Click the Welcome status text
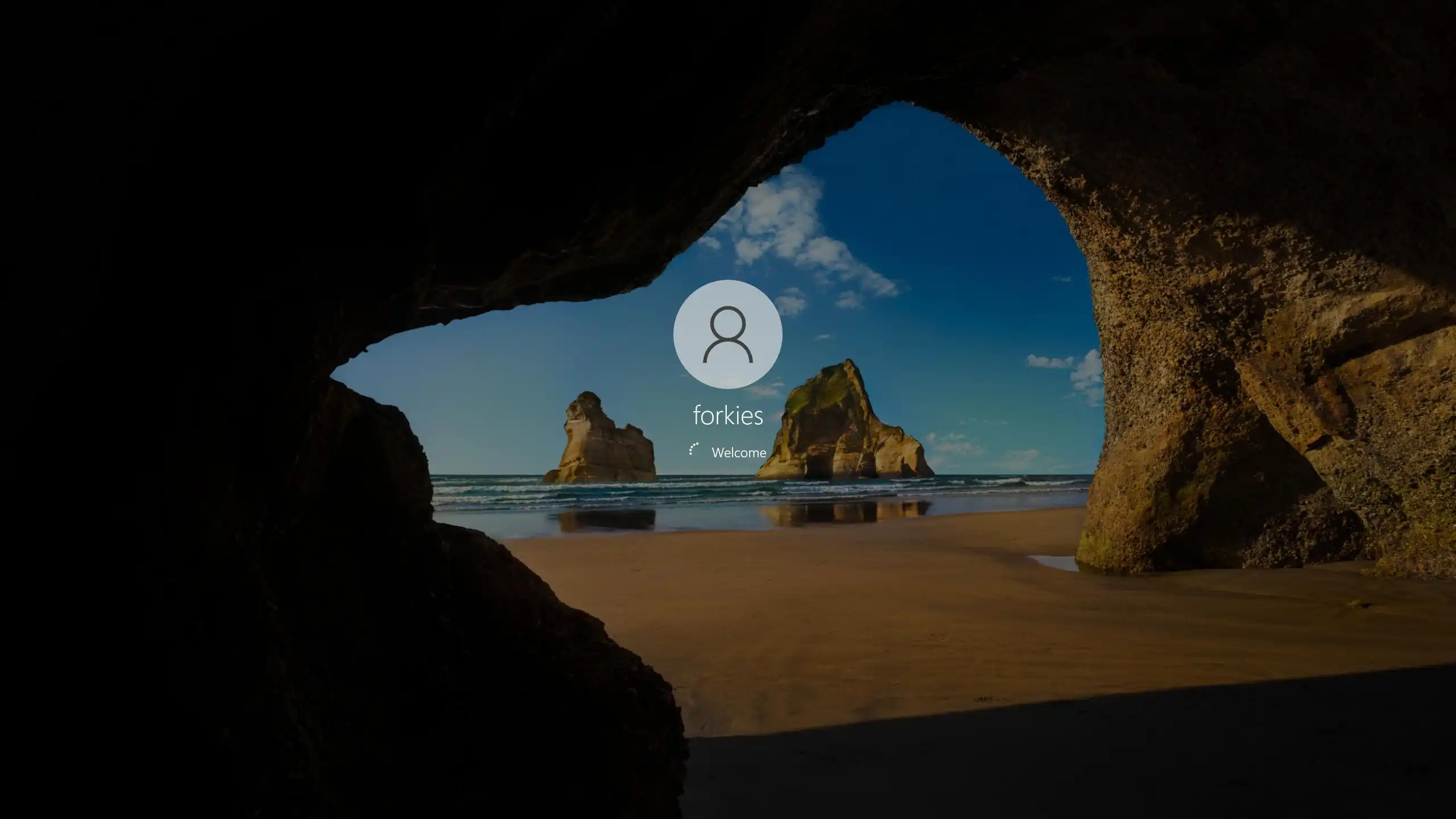 738,453
